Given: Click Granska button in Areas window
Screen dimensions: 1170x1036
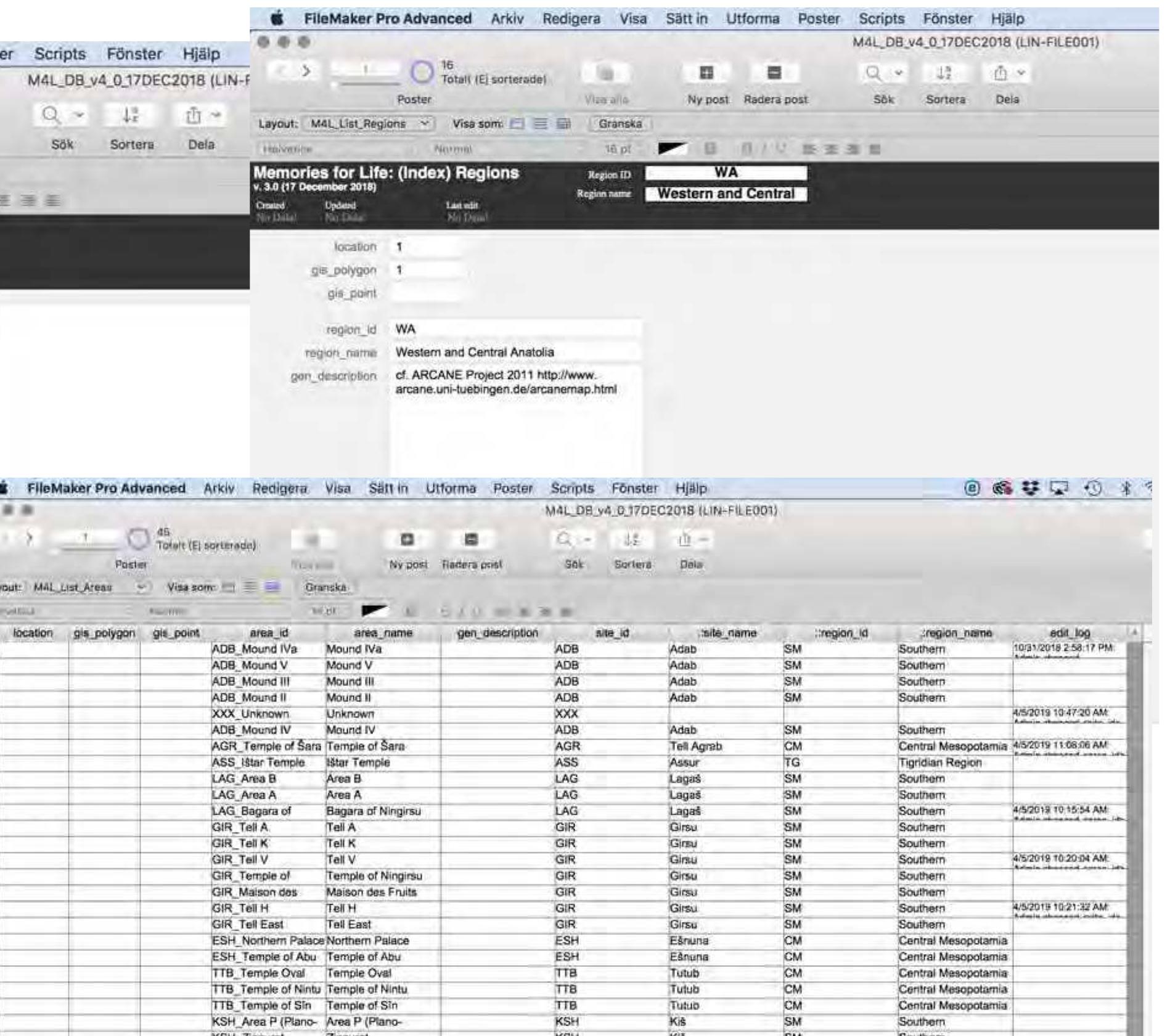Looking at the screenshot, I should [x=325, y=587].
